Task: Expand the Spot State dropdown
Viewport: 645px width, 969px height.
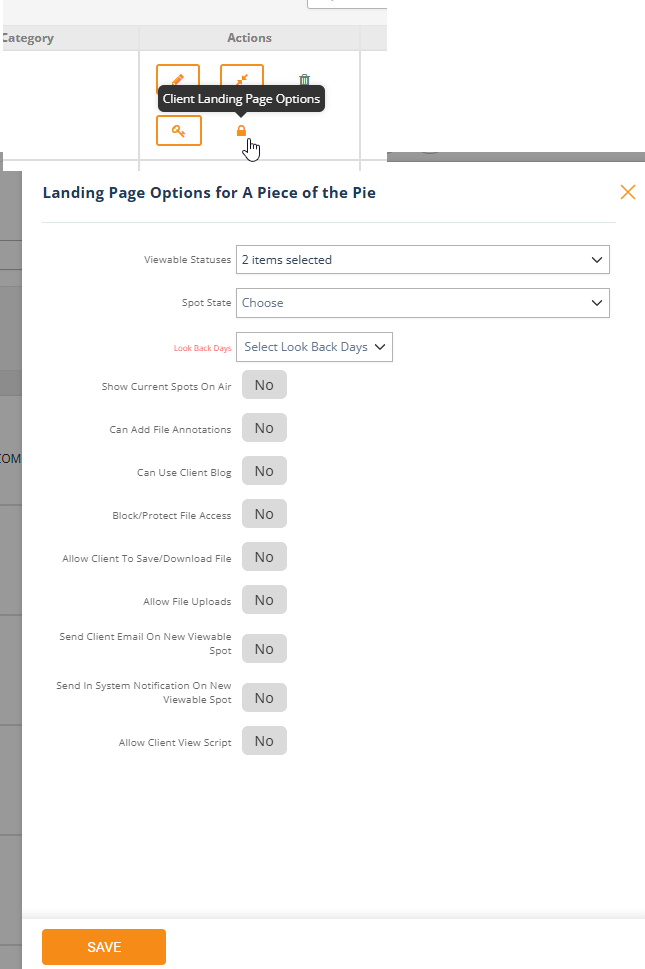Action: pyautogui.click(x=422, y=303)
